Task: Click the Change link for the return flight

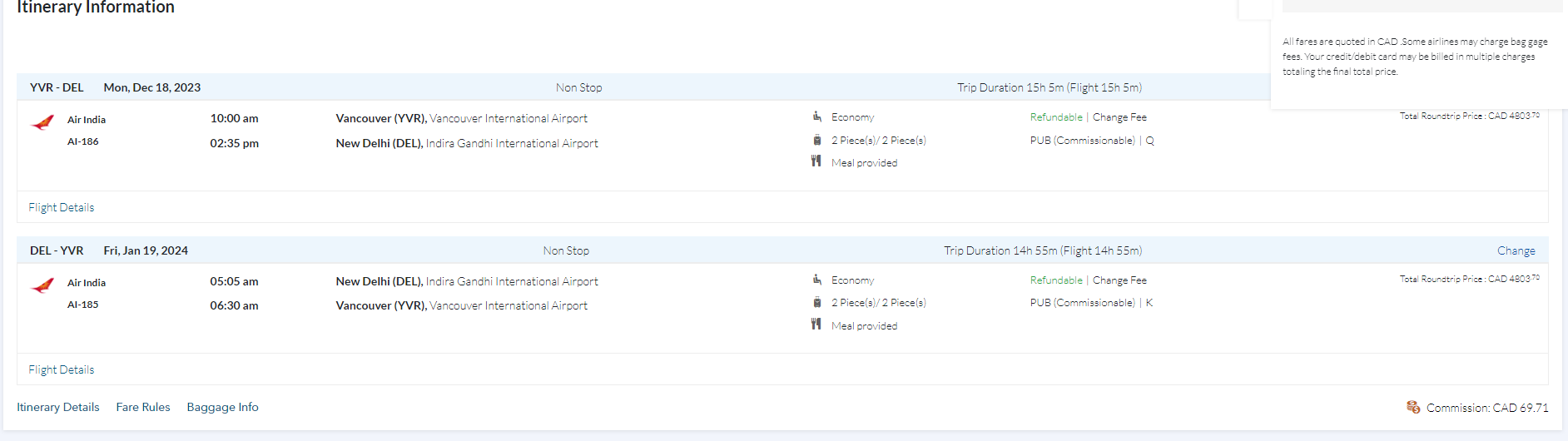Action: pos(1516,250)
